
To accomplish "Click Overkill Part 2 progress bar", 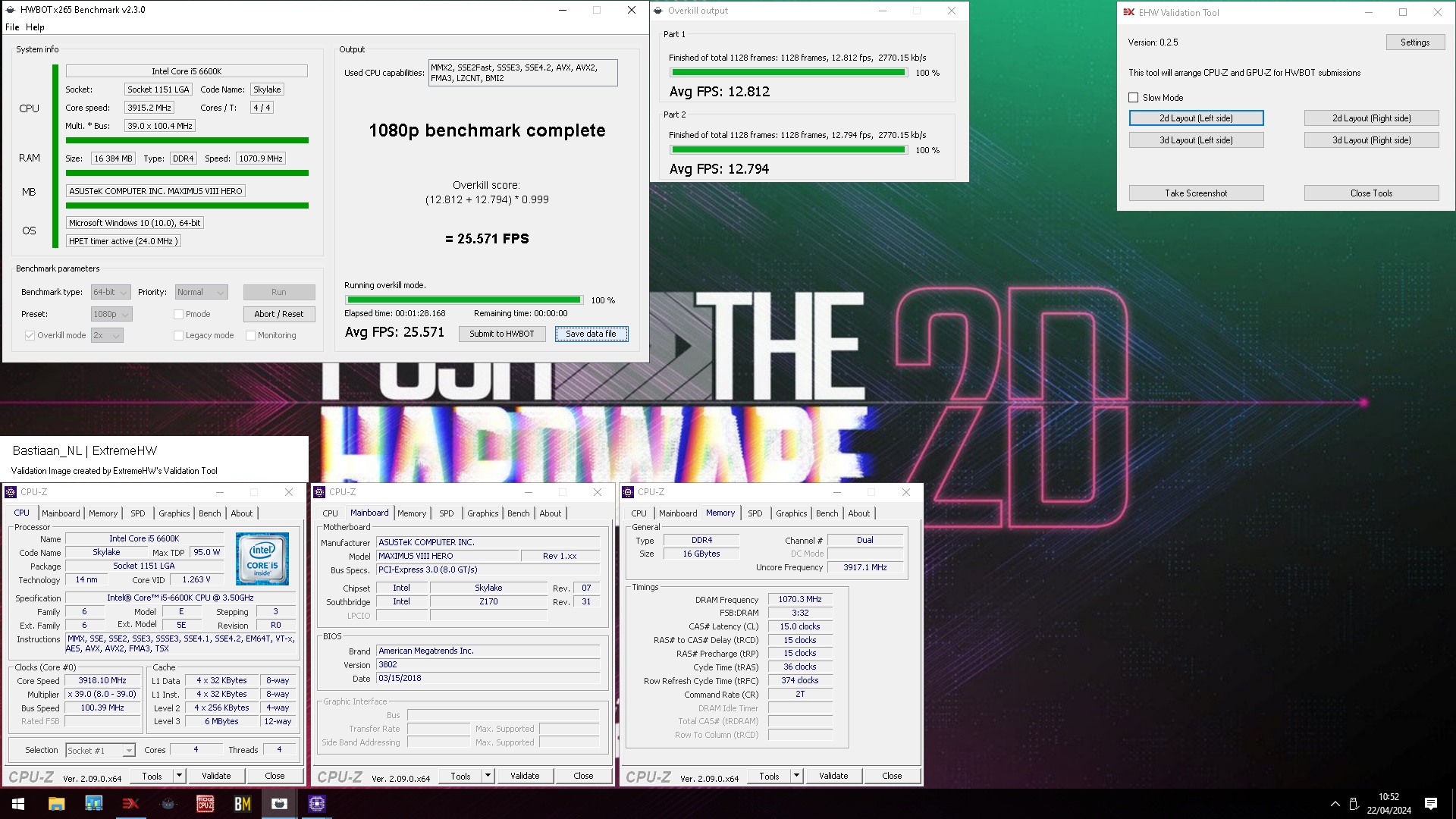I will click(788, 150).
